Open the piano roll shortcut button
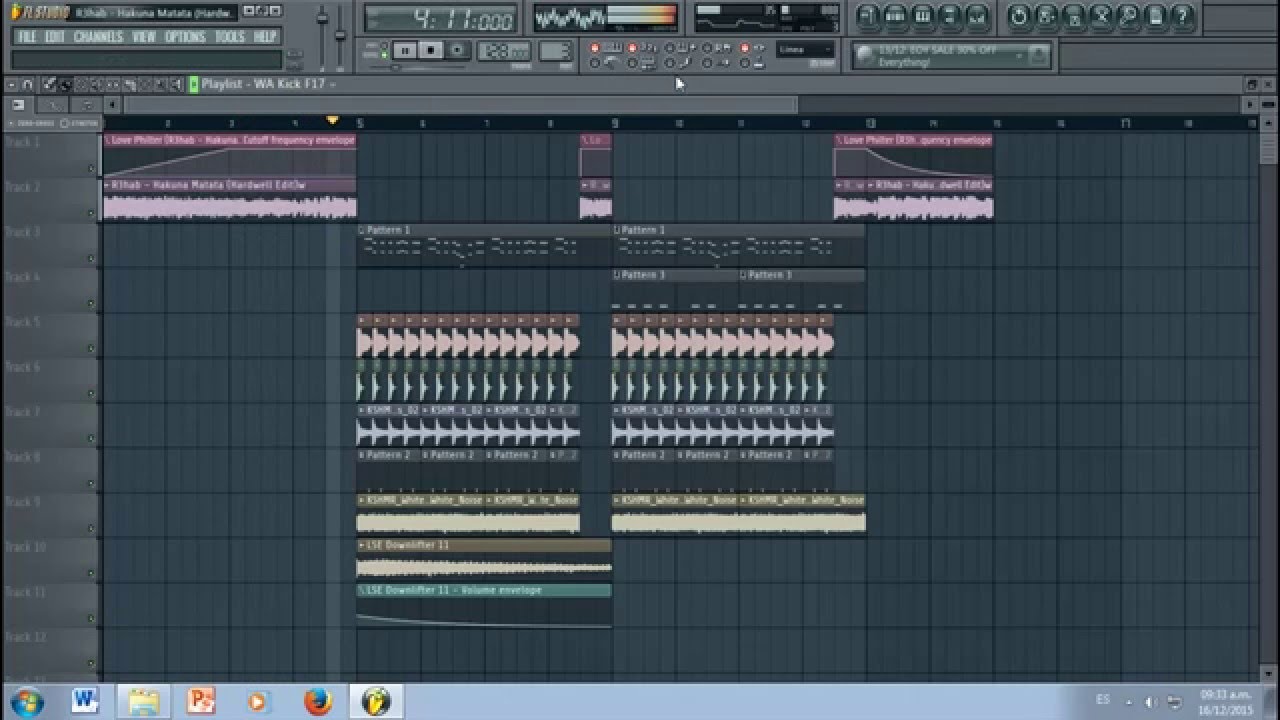 pos(922,15)
